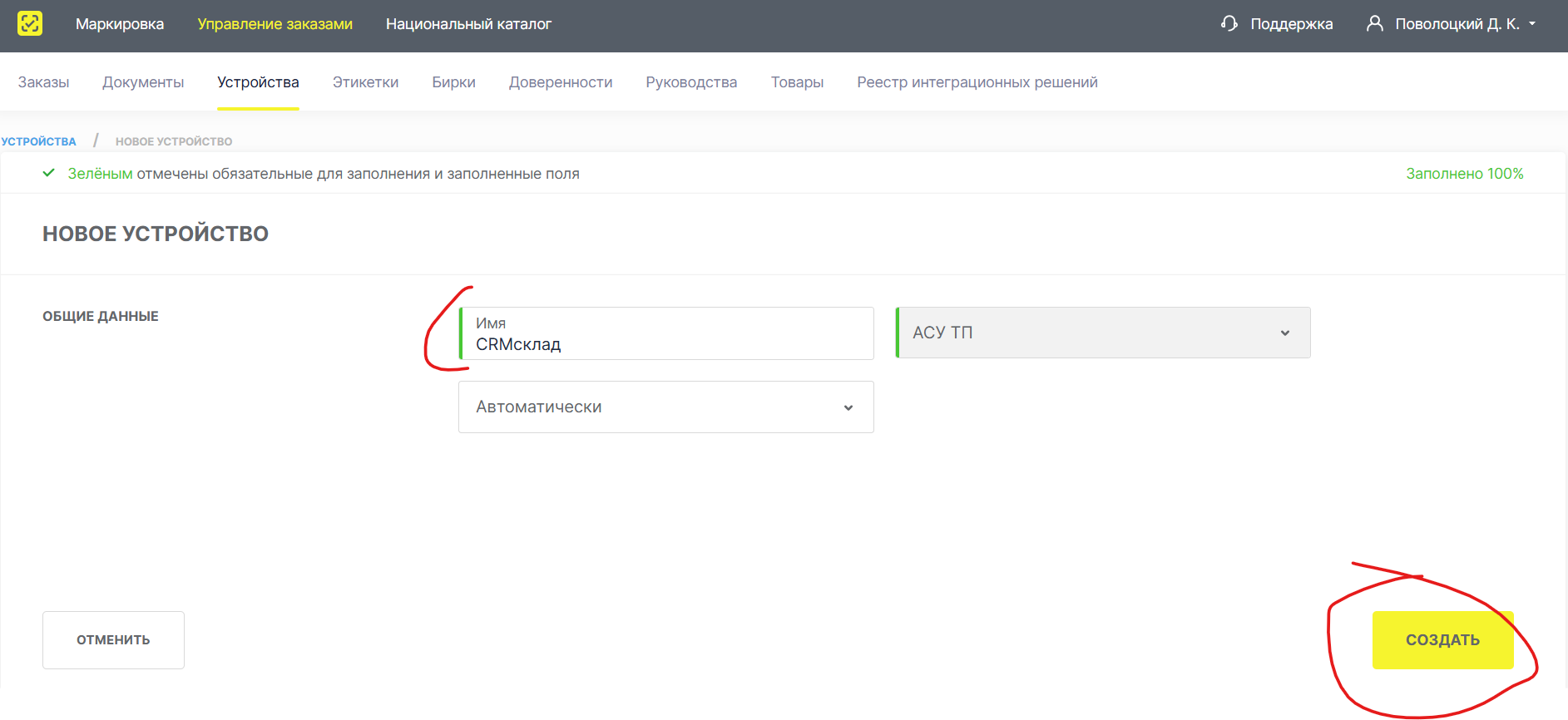The width and height of the screenshot is (1568, 720).
Task: Switch to the Заказы tab
Action: (43, 82)
